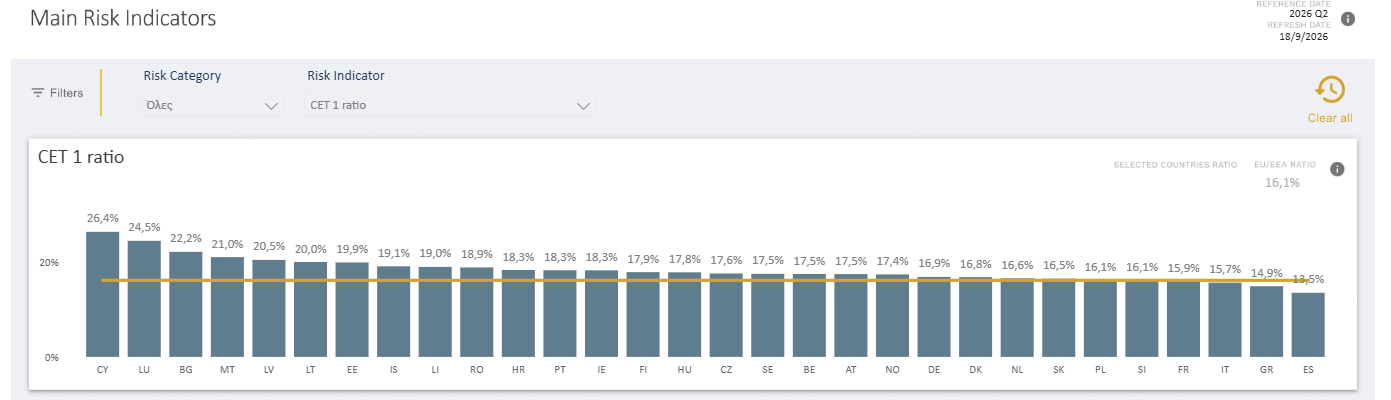Click the EU/EEA ratio value 16,1%
Viewport: 1391px width, 400px height.
[1283, 183]
